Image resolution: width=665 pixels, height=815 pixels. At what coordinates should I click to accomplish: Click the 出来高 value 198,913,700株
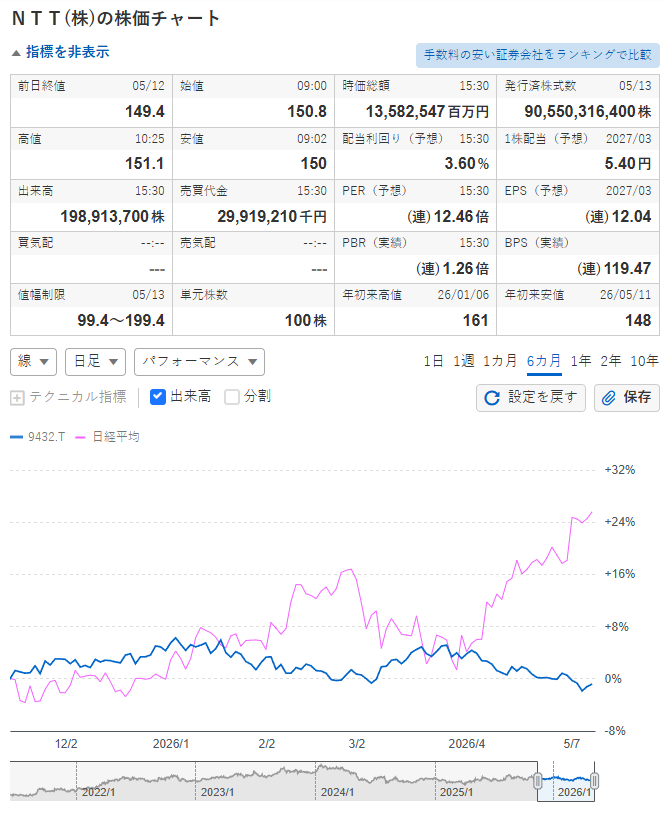(x=112, y=216)
